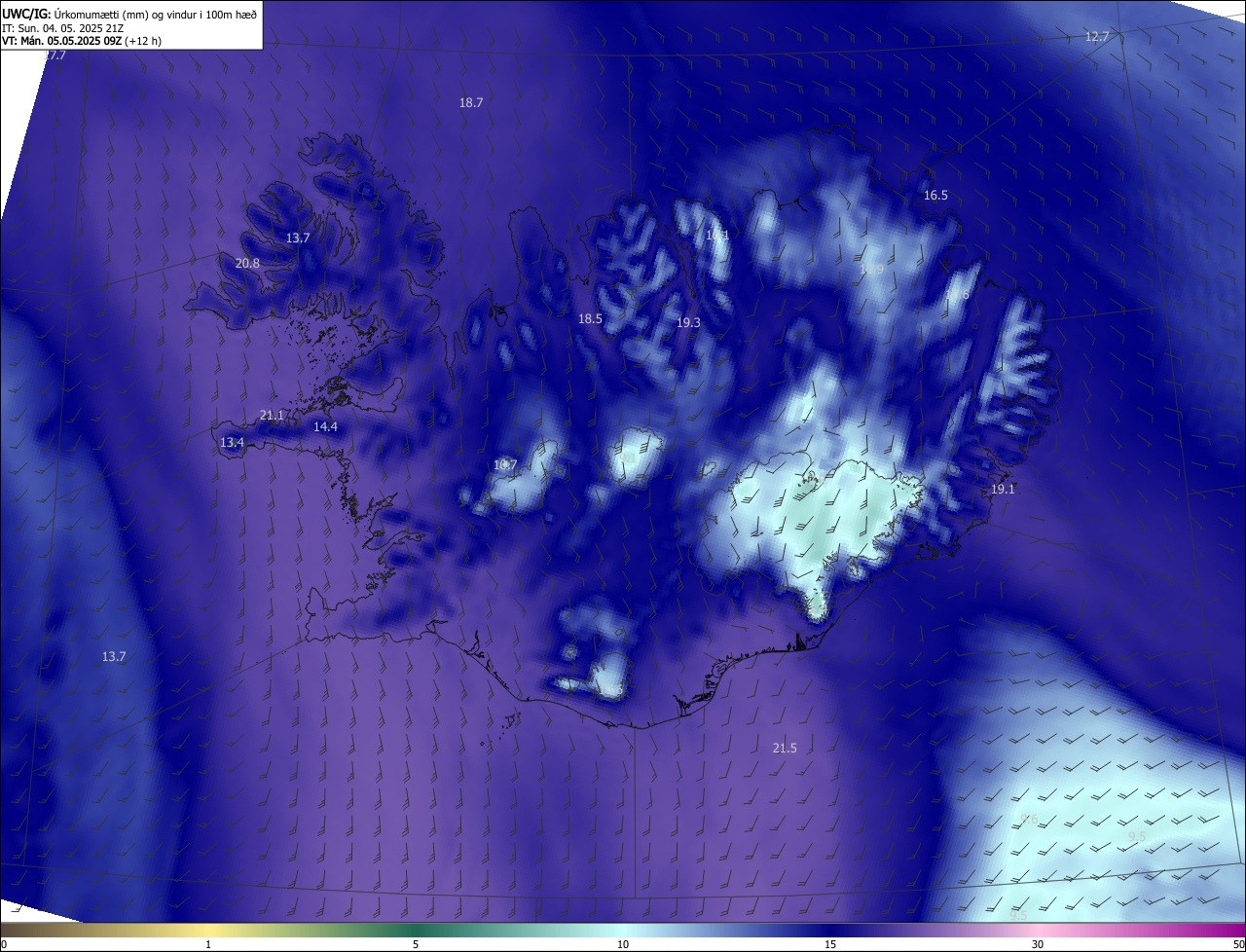Click the 15 tick on the color scale
The width and height of the screenshot is (1246, 952).
pyautogui.click(x=830, y=945)
